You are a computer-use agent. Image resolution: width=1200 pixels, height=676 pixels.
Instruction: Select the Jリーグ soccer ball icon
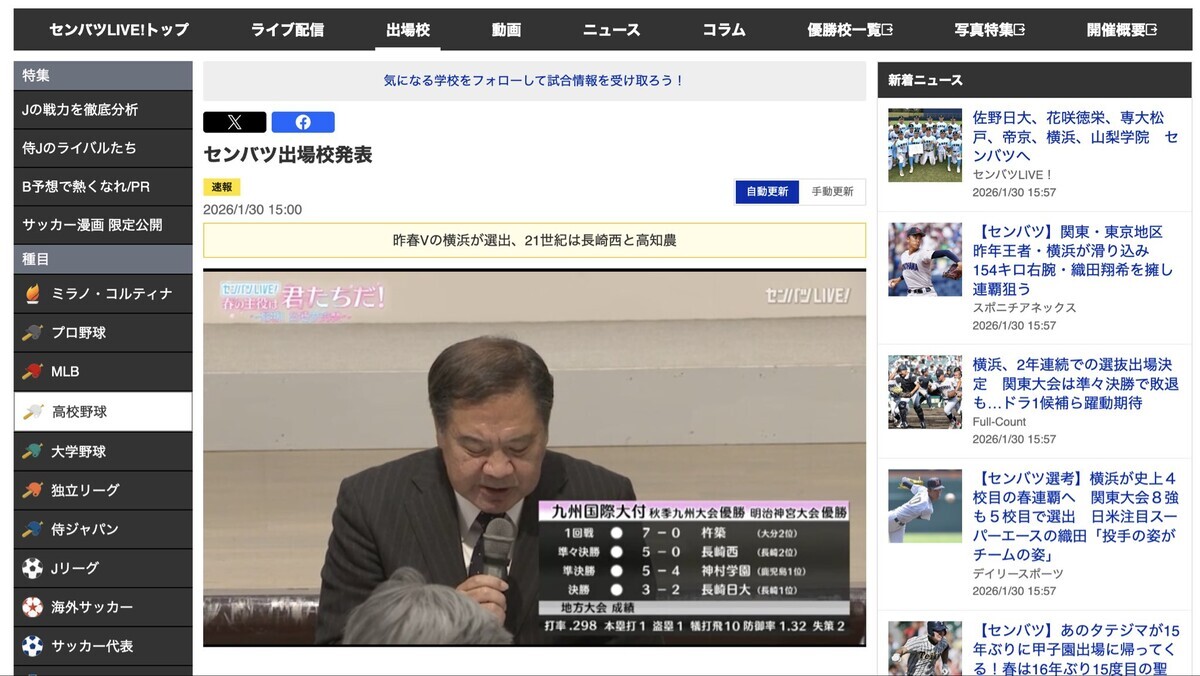[x=33, y=568]
